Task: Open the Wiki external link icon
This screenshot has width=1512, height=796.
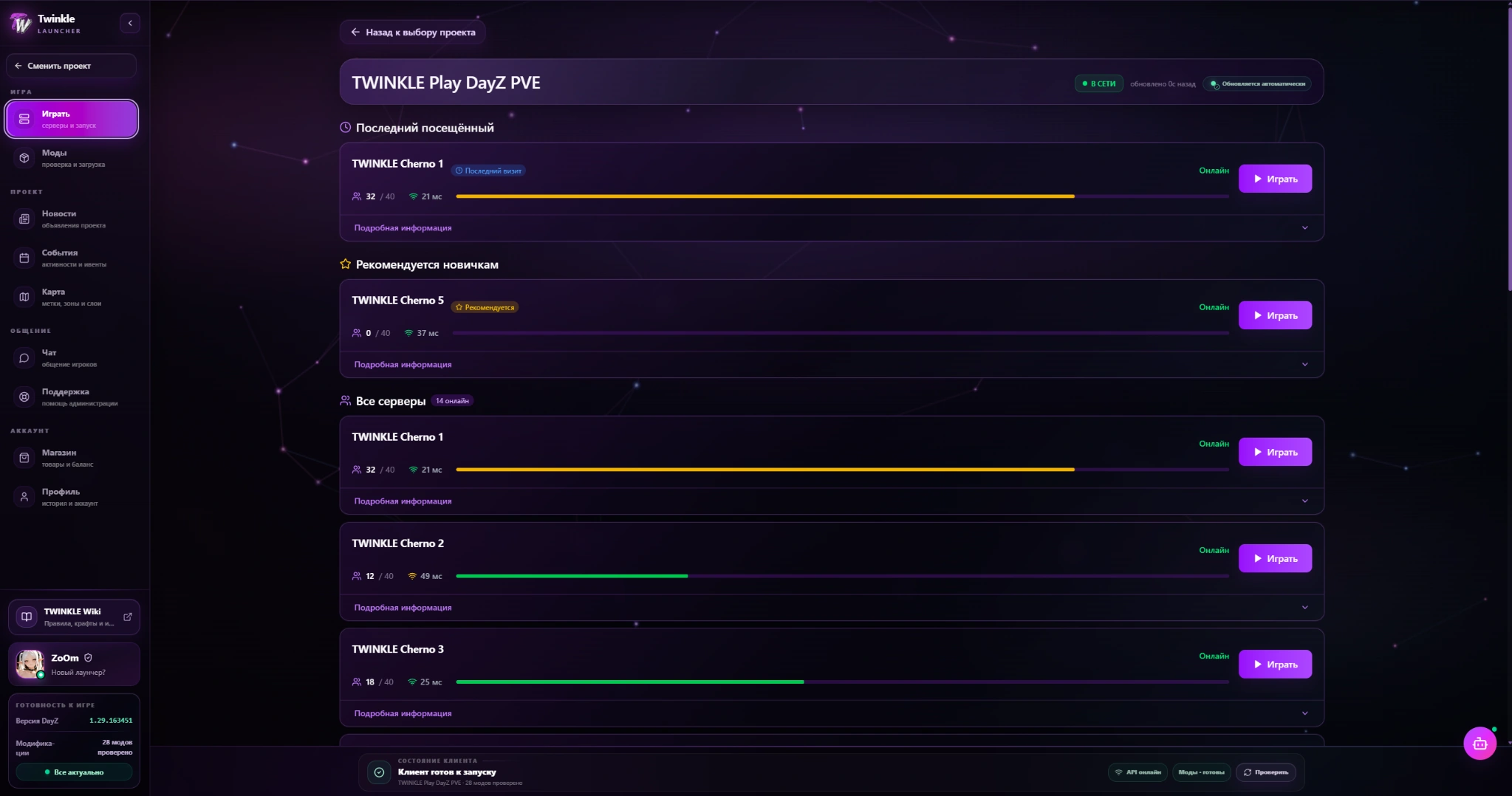Action: tap(128, 617)
